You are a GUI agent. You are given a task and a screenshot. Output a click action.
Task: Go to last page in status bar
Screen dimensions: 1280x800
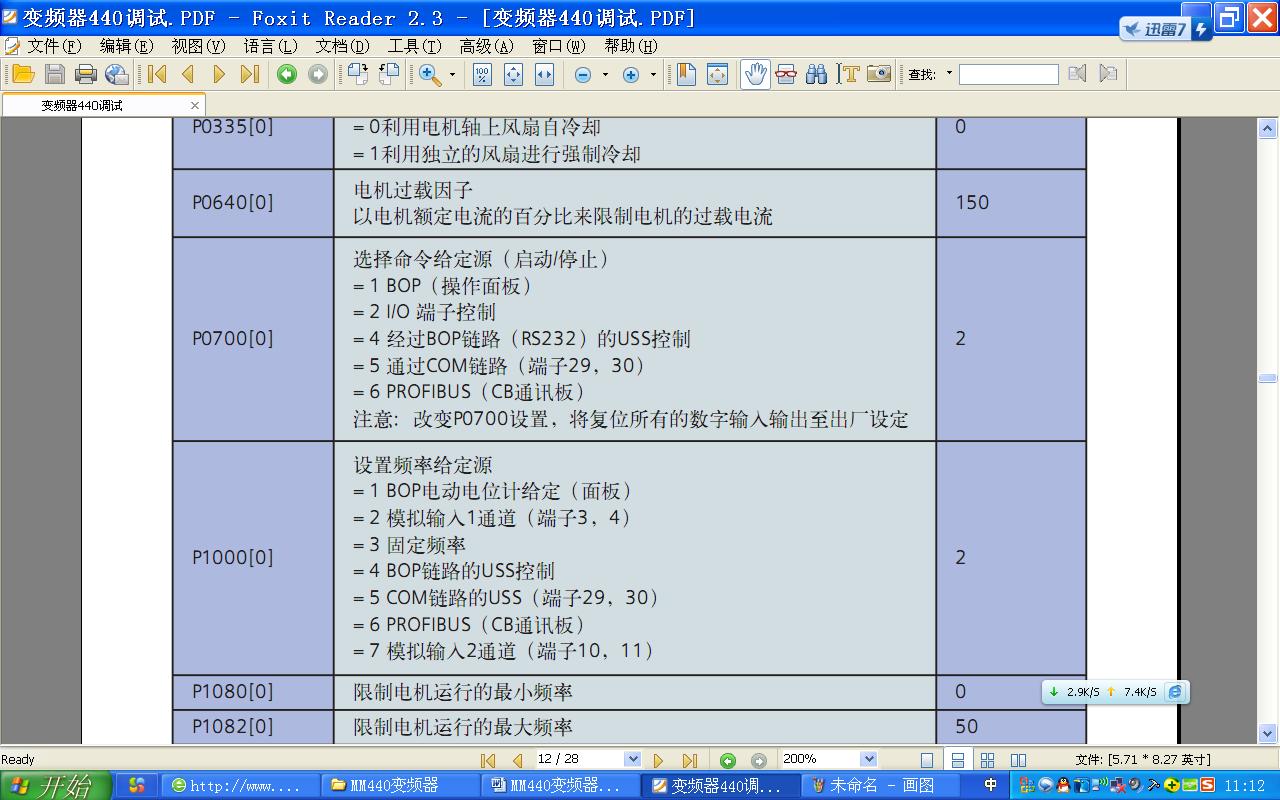click(x=689, y=761)
